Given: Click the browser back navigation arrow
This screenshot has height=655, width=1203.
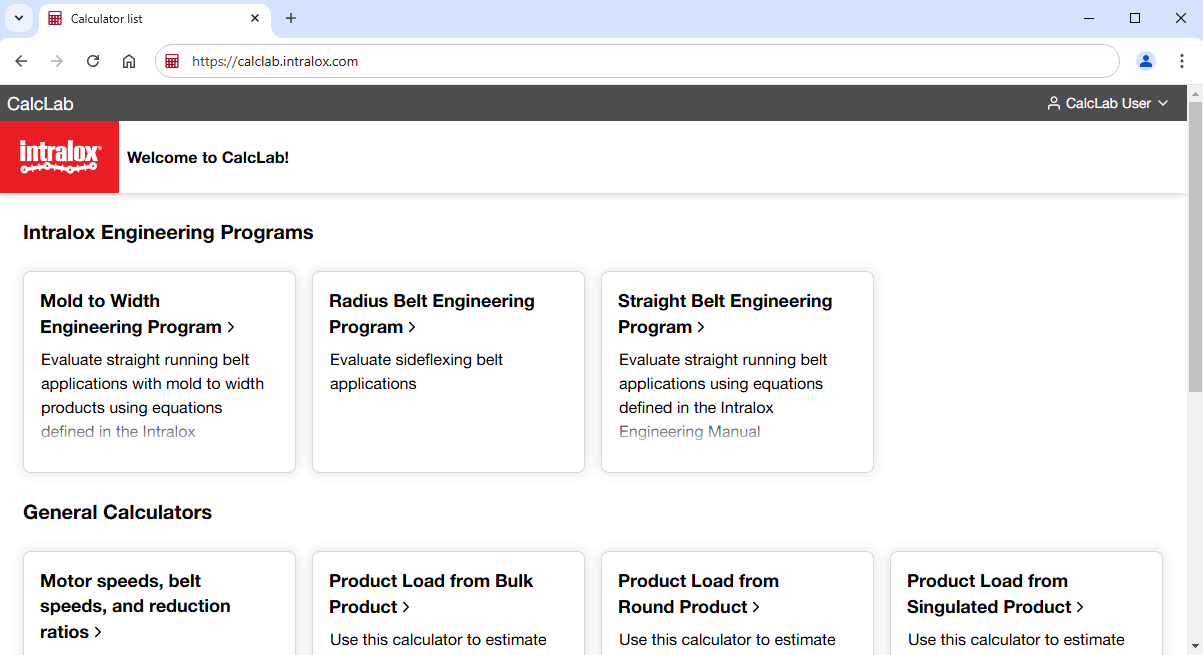Looking at the screenshot, I should point(21,61).
